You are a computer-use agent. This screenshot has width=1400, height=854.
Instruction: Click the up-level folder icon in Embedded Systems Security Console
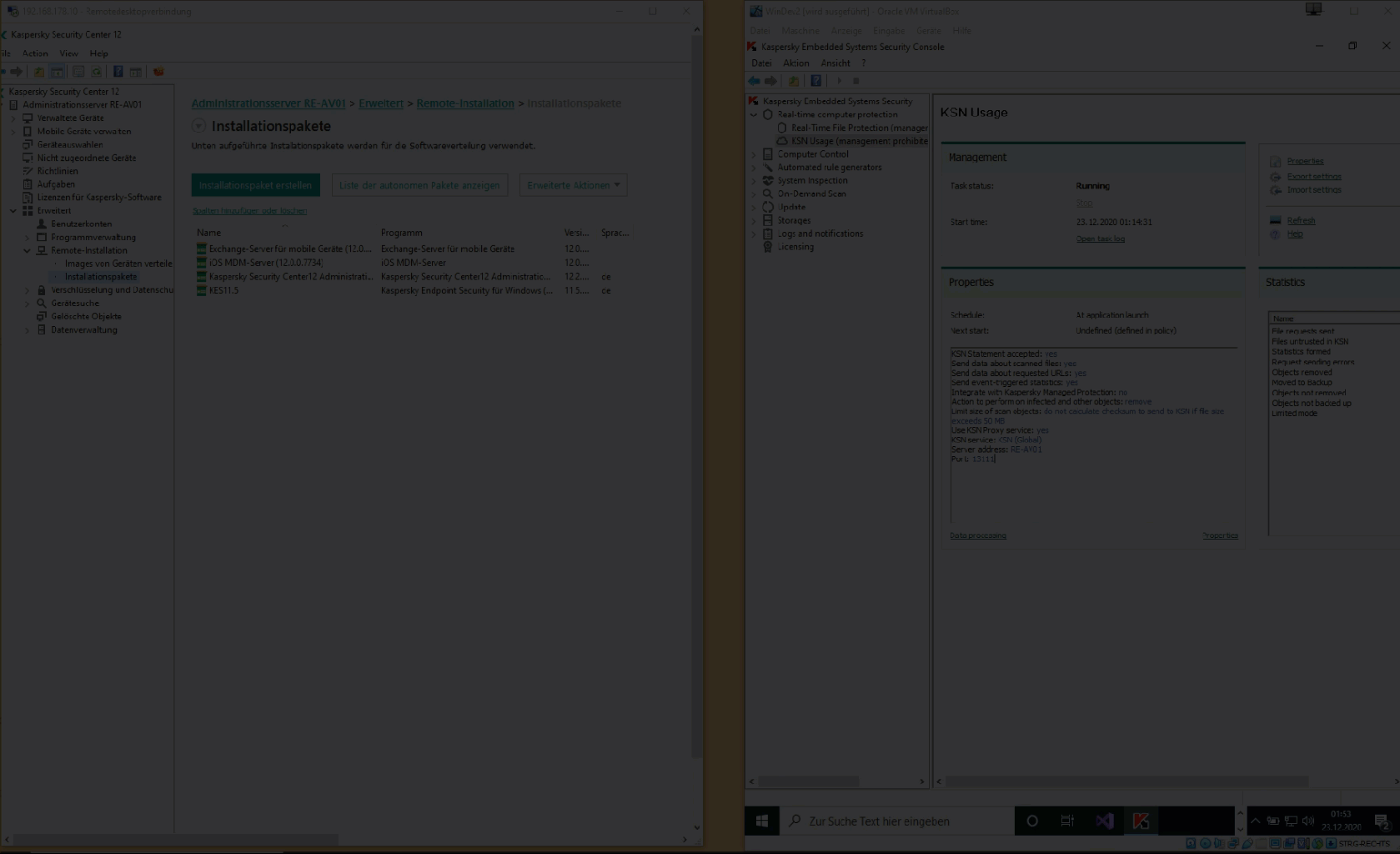pyautogui.click(x=794, y=81)
